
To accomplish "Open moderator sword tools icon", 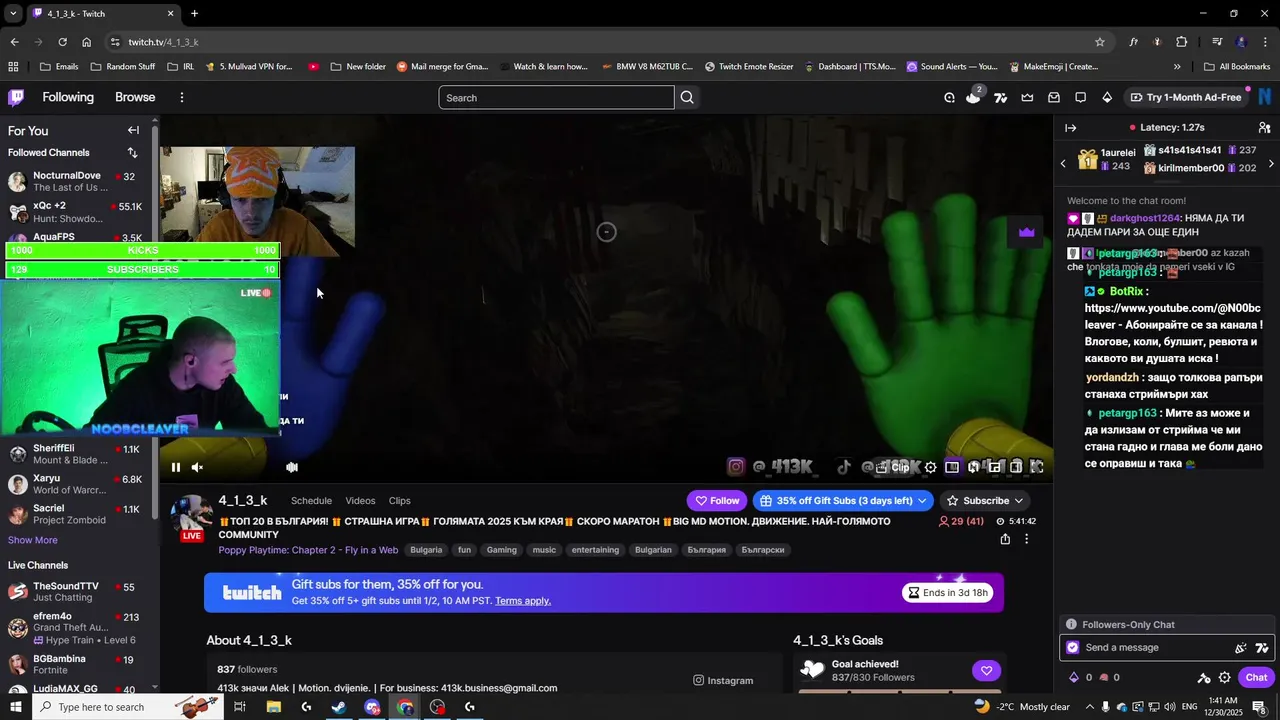I will pos(1204,677).
